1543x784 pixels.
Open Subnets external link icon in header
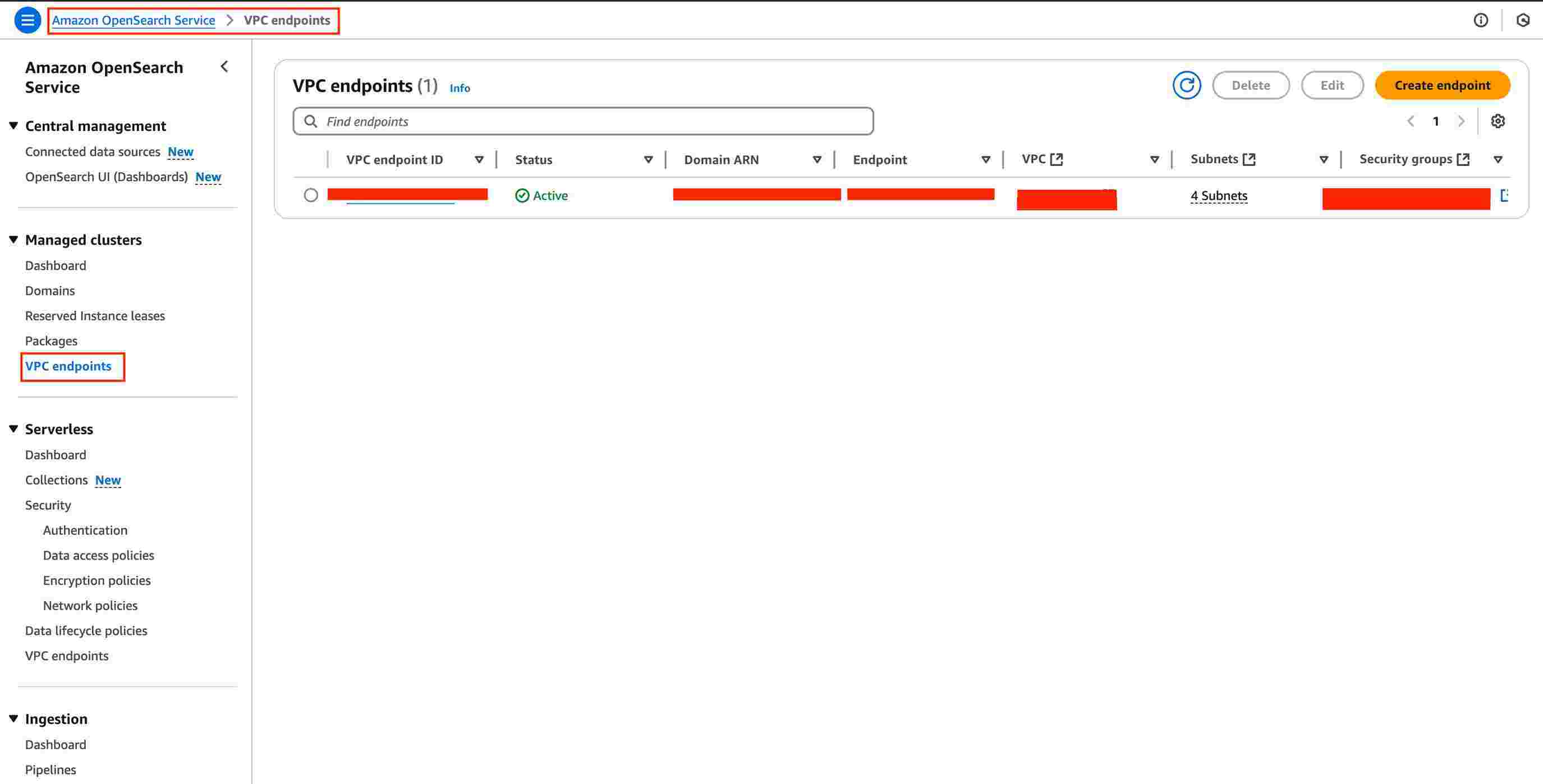[x=1249, y=159]
